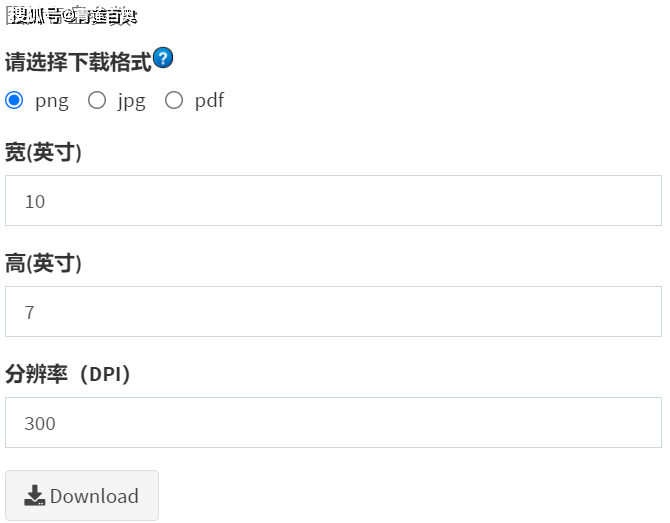Focus the 高(英寸) height input field

click(333, 312)
